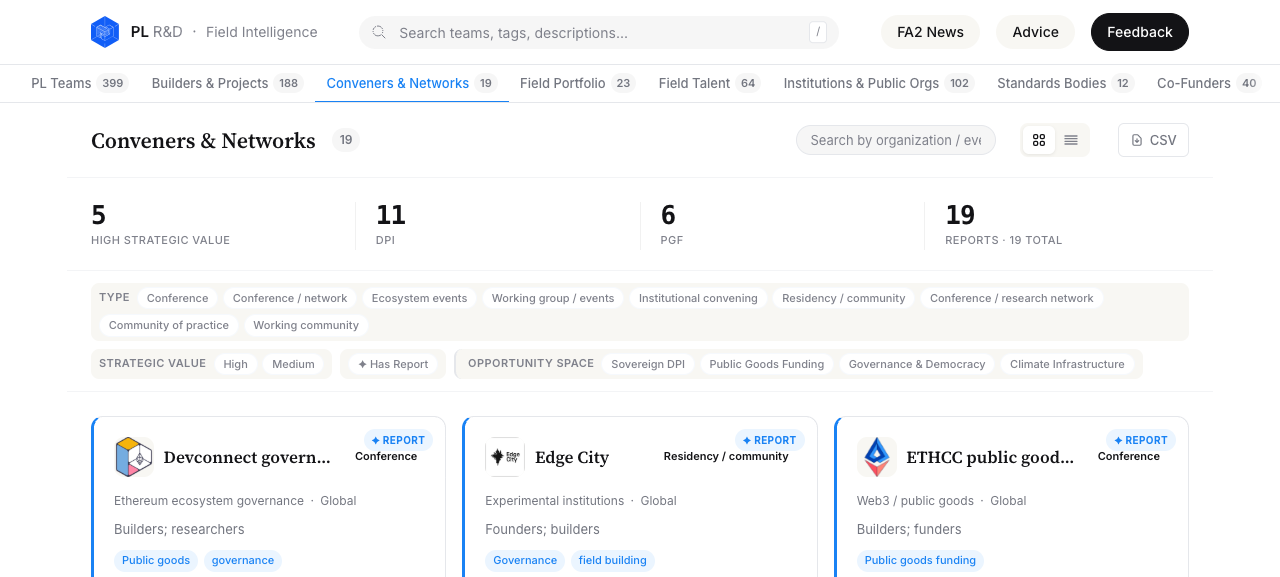
Task: Filter by Climate Infrastructure opportunity space
Action: coord(1067,364)
